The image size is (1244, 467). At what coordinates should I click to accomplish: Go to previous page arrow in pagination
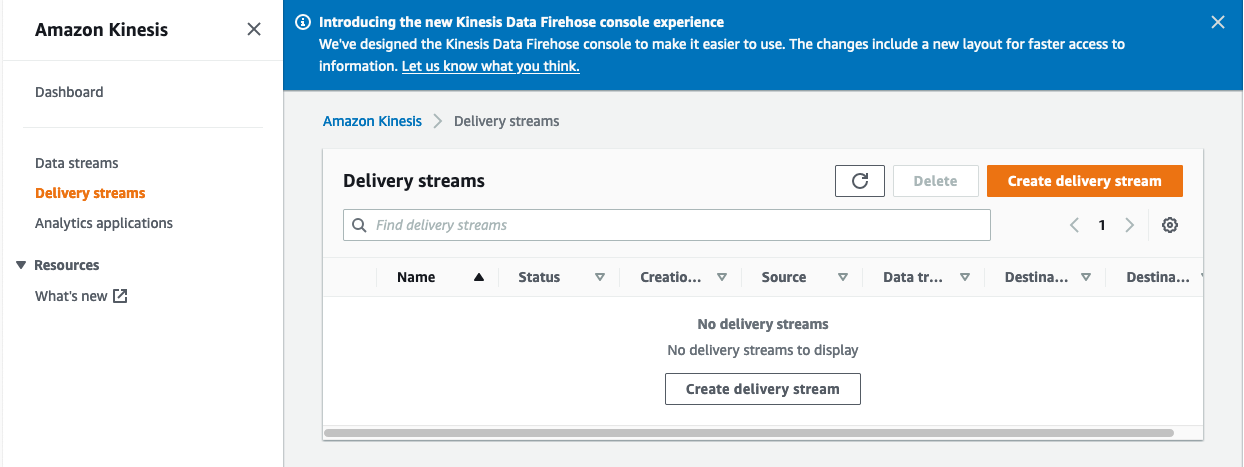click(1075, 225)
